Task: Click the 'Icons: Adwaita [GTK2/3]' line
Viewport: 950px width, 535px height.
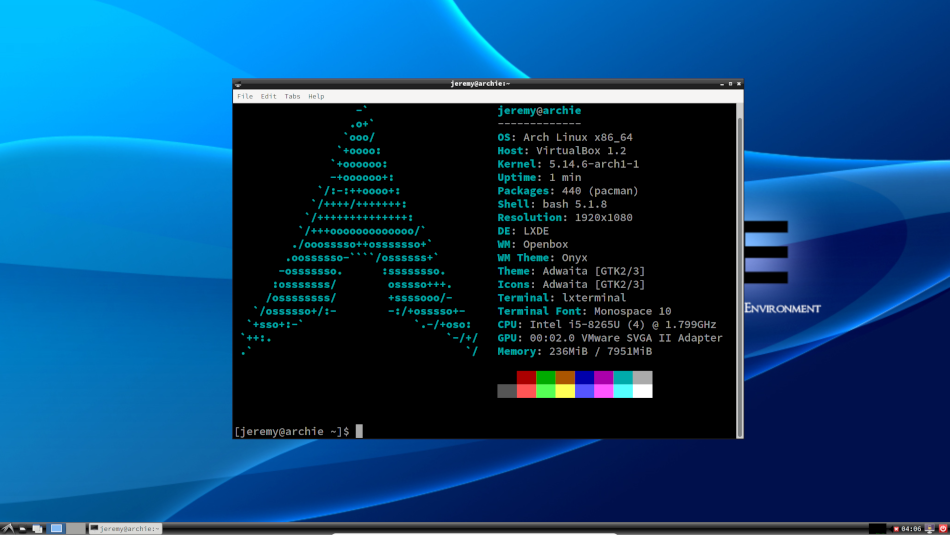Action: (571, 284)
